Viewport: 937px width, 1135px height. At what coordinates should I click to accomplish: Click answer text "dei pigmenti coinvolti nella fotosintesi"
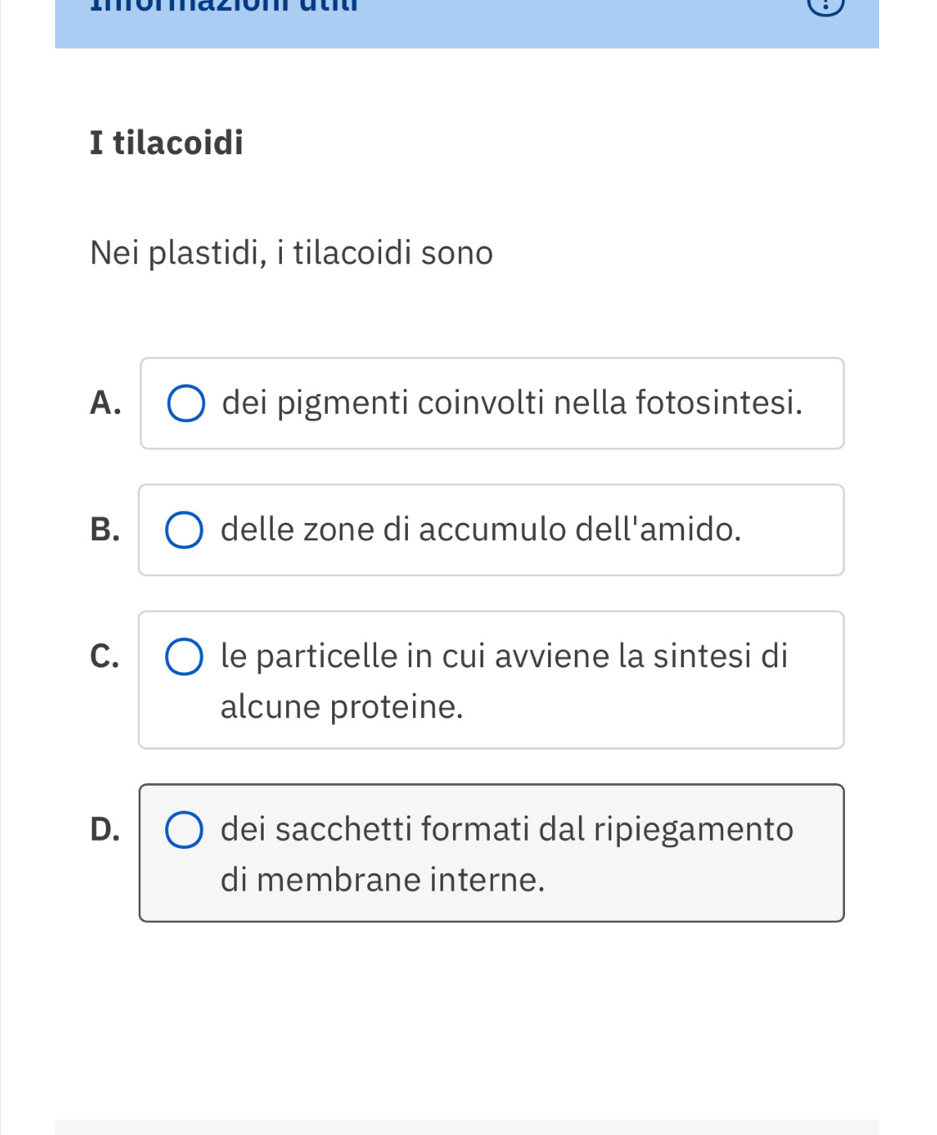(x=512, y=403)
